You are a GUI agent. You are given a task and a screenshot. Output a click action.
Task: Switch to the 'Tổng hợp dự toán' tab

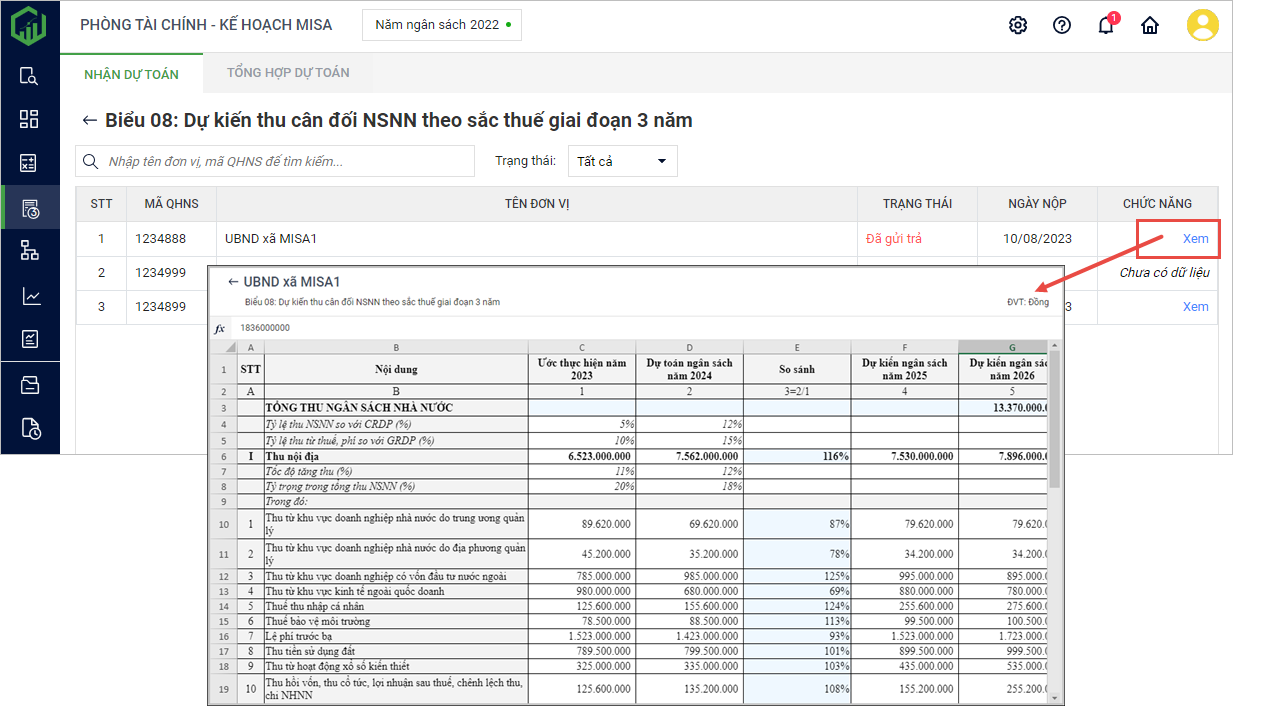[288, 73]
